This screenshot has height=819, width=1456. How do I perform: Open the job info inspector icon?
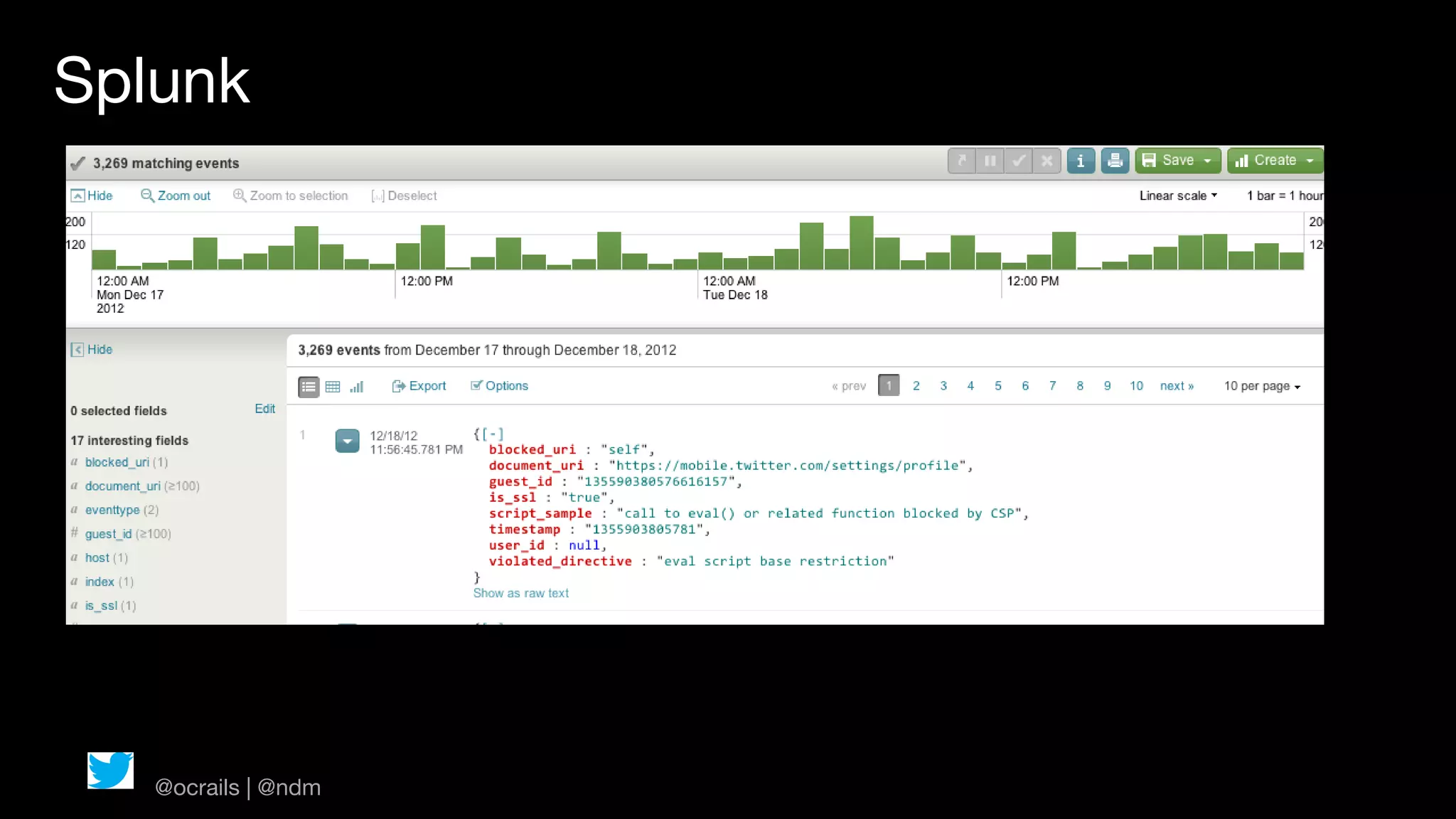click(1081, 161)
